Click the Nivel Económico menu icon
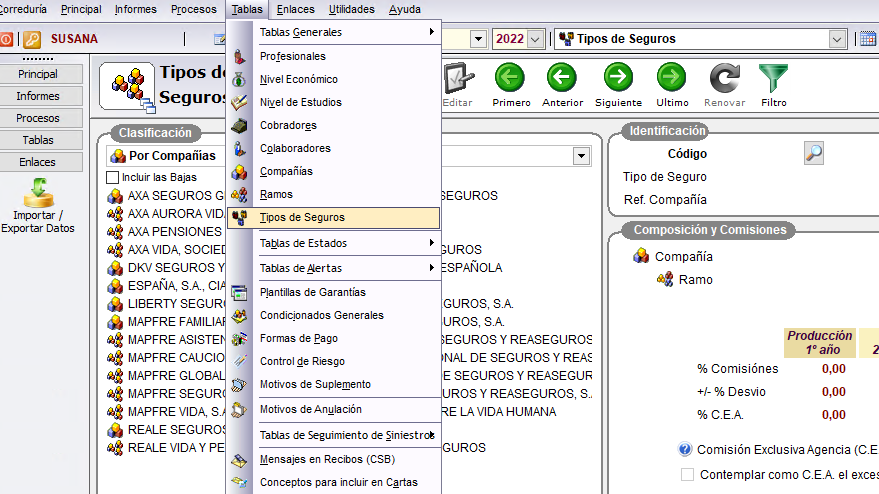 (239, 80)
